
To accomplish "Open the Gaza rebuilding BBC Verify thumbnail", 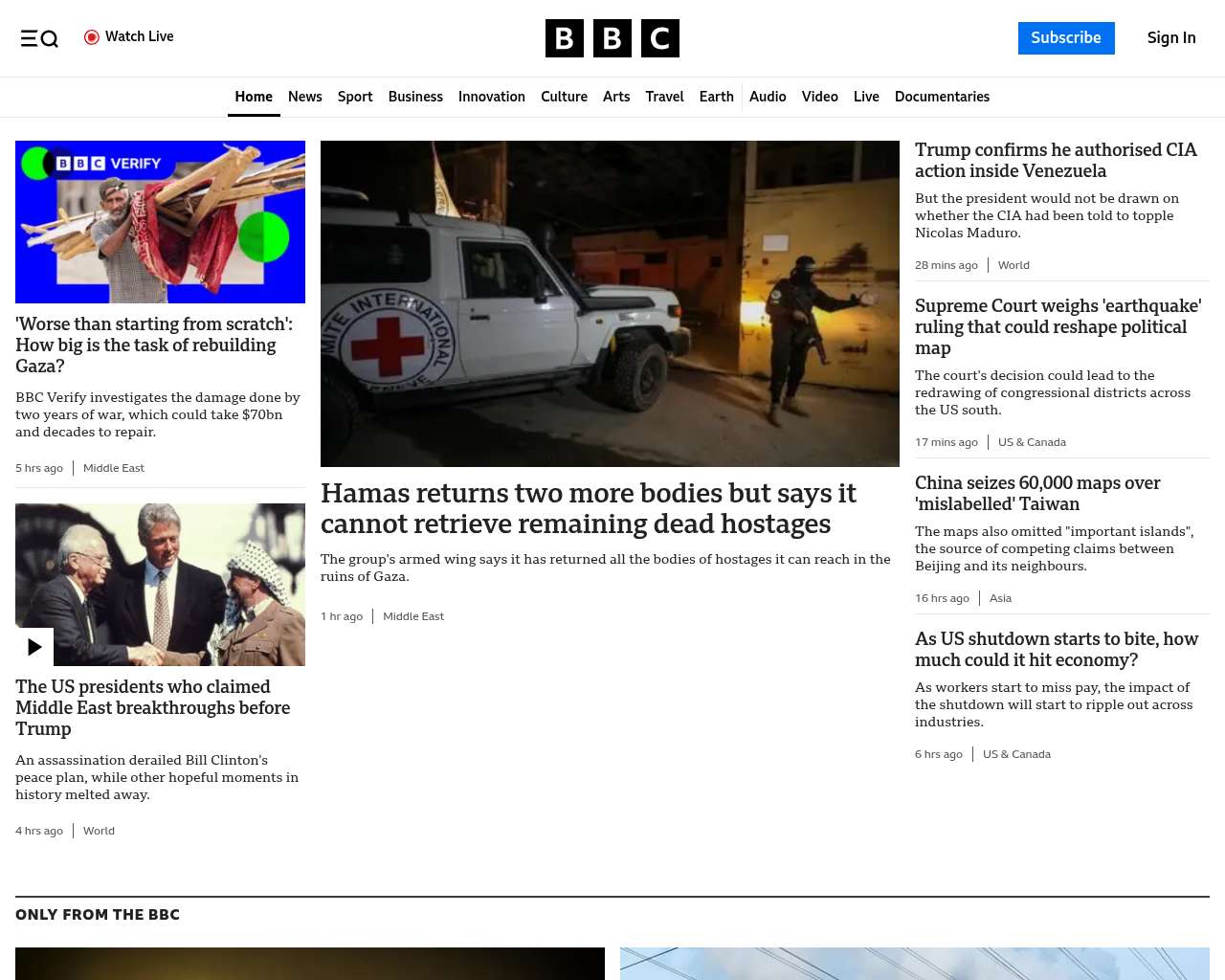I will [x=160, y=222].
